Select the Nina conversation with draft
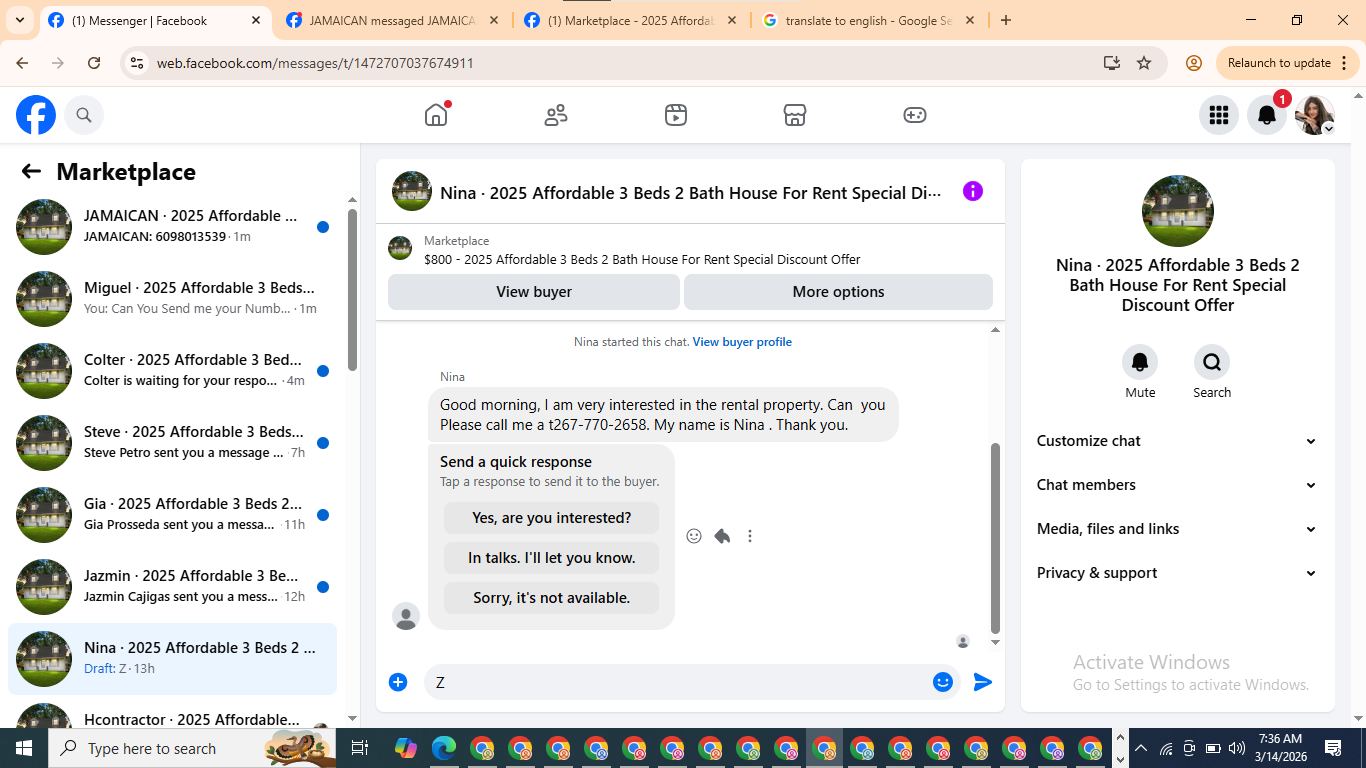Screen dimensions: 1366x768 (x=172, y=659)
